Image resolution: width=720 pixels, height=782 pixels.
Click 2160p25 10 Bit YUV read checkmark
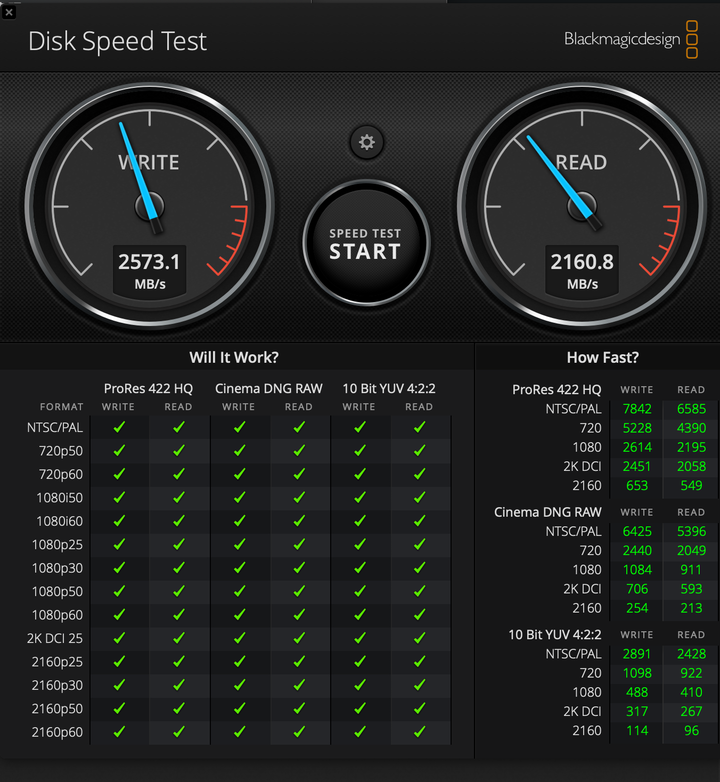coord(420,661)
